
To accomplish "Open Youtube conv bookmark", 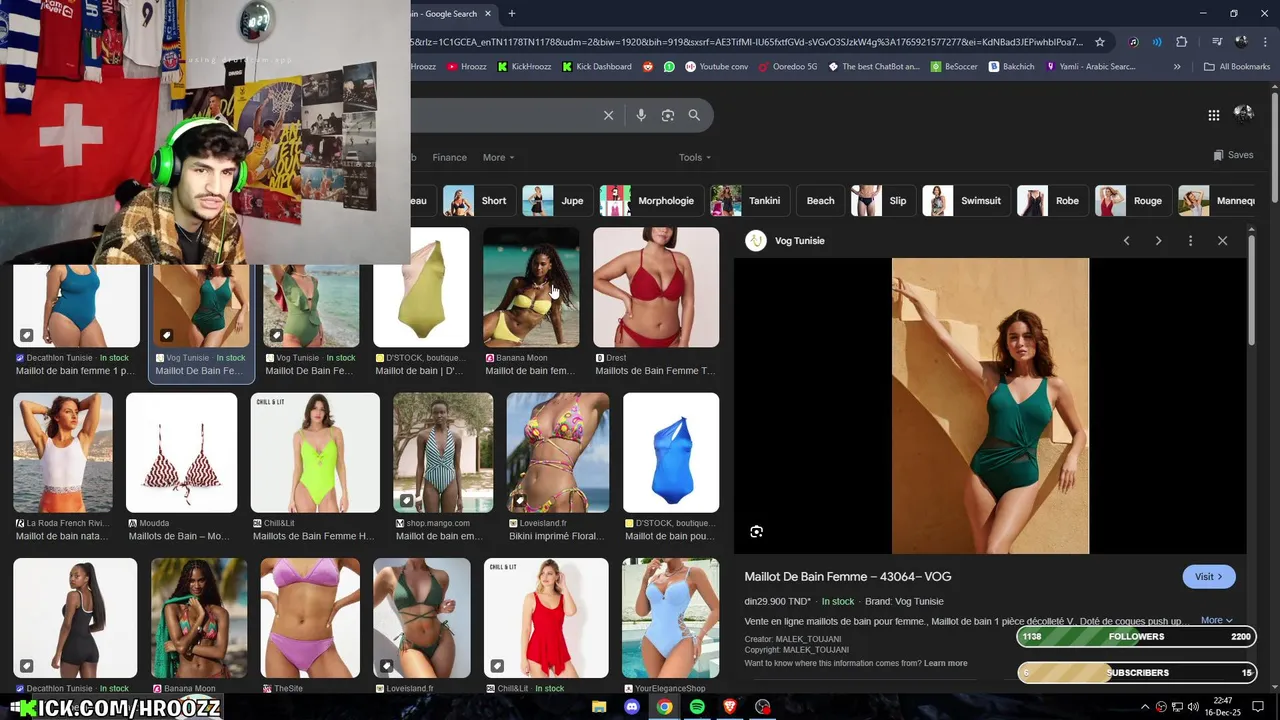I will point(716,67).
